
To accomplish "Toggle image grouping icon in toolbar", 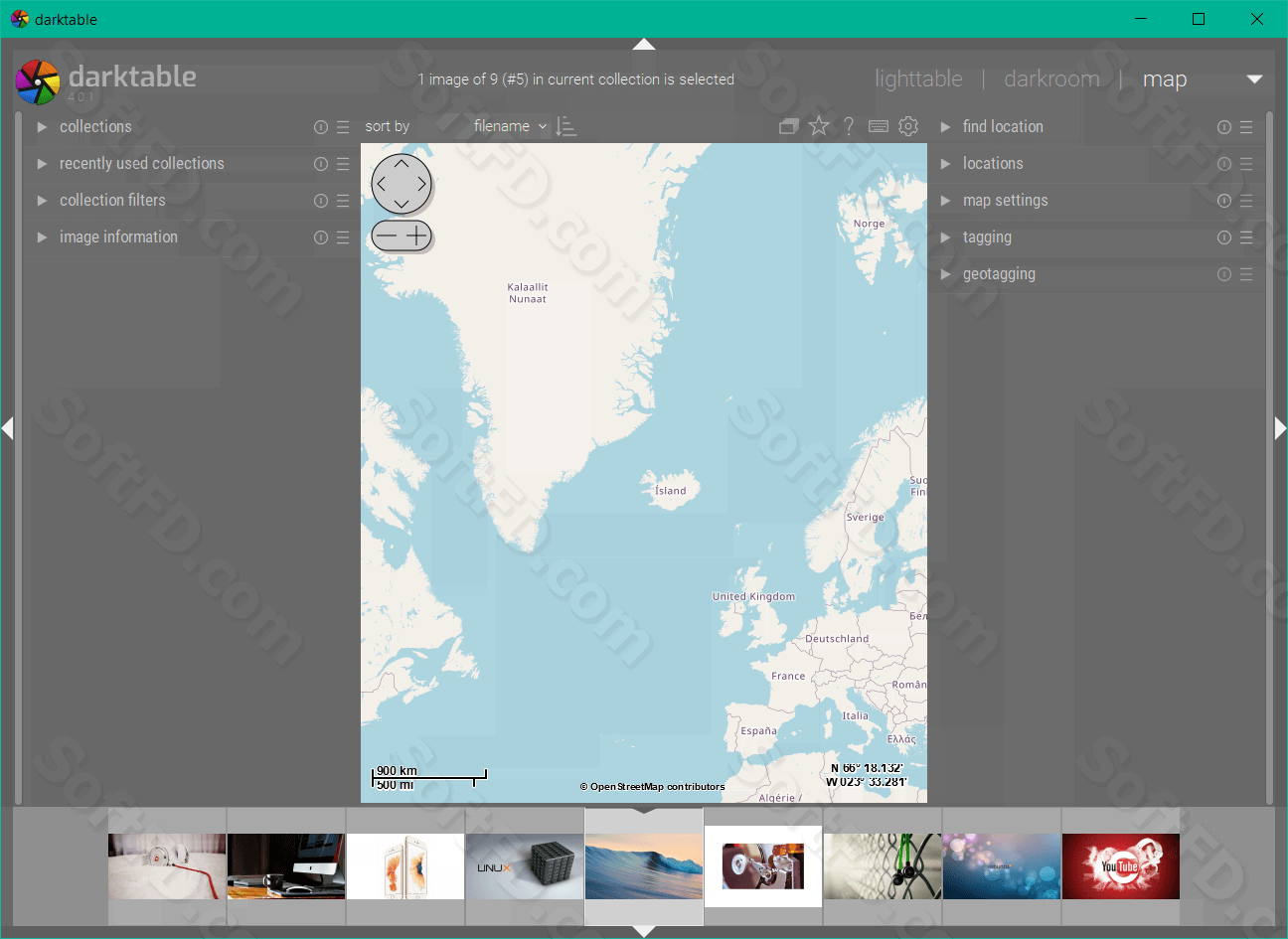I will pos(789,126).
